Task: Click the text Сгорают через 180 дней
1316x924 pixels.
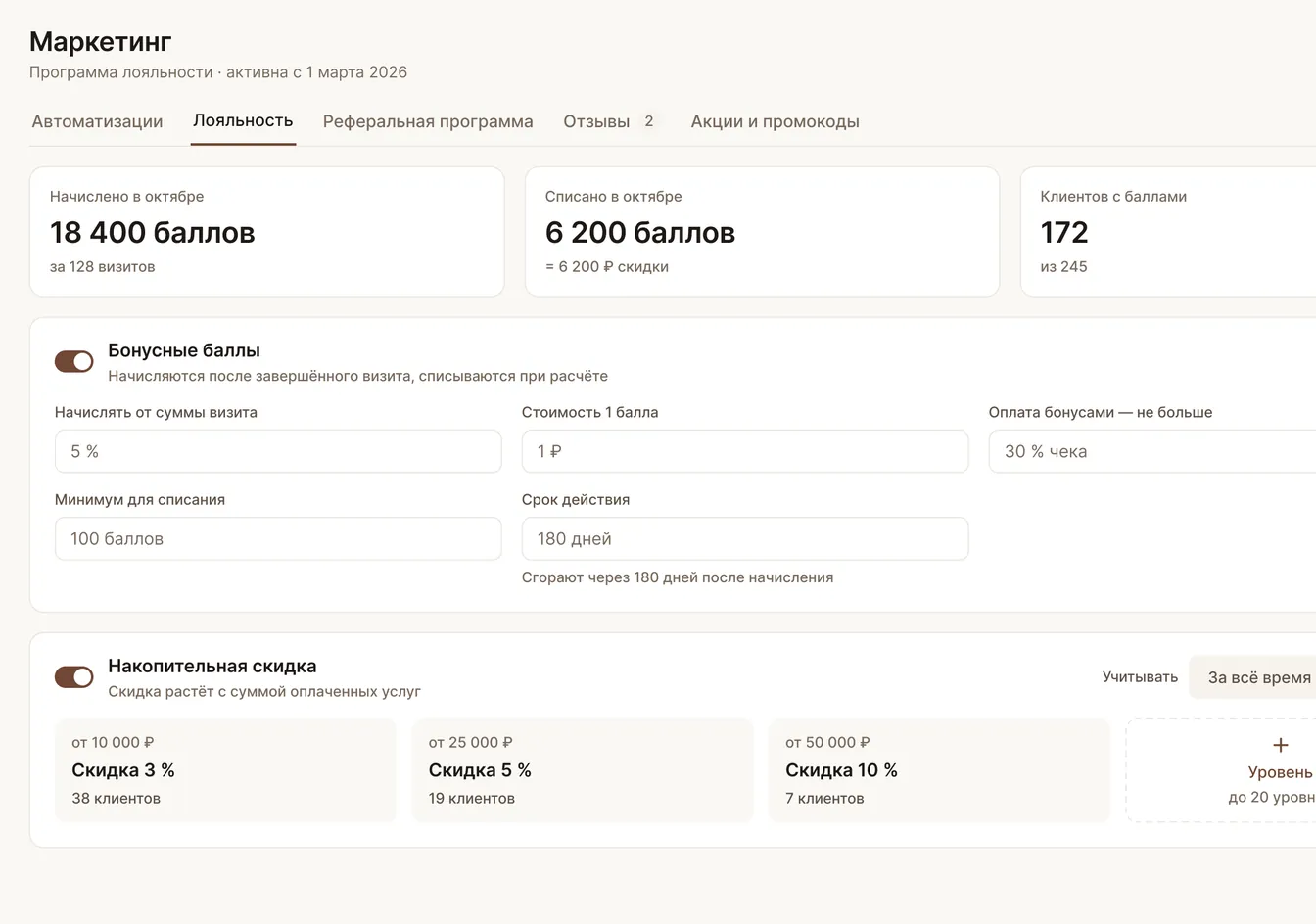Action: 678,577
